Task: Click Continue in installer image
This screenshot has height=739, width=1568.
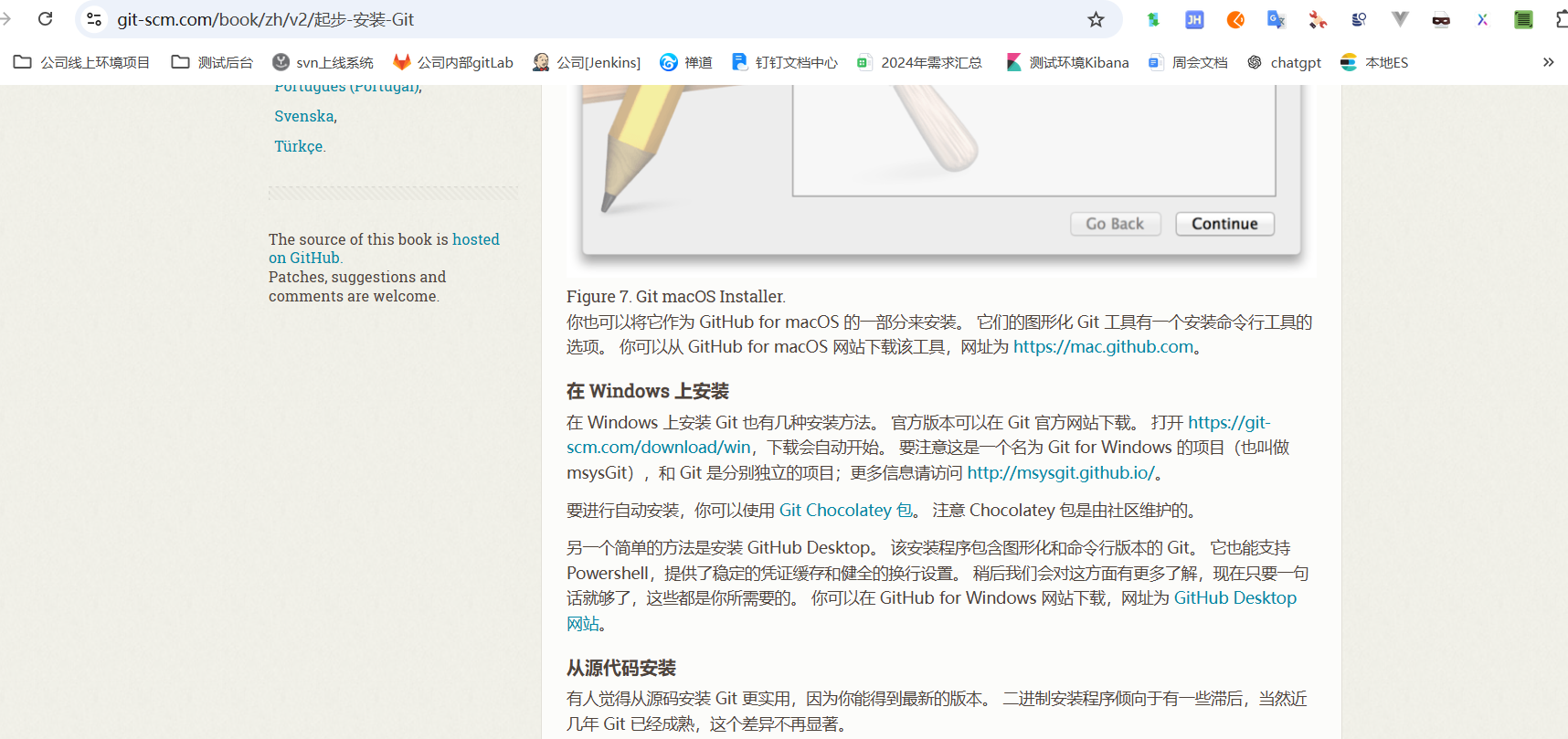Action: (x=1224, y=224)
